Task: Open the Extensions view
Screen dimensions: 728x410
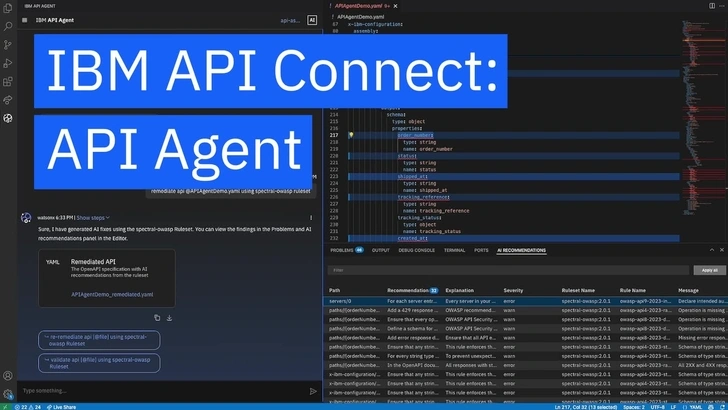Action: tap(8, 82)
